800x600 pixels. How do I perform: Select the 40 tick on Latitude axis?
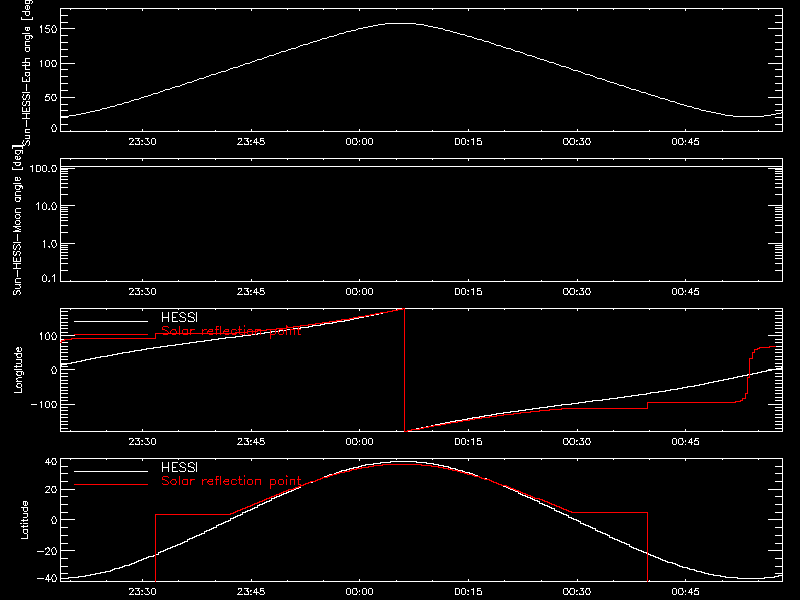click(51, 462)
